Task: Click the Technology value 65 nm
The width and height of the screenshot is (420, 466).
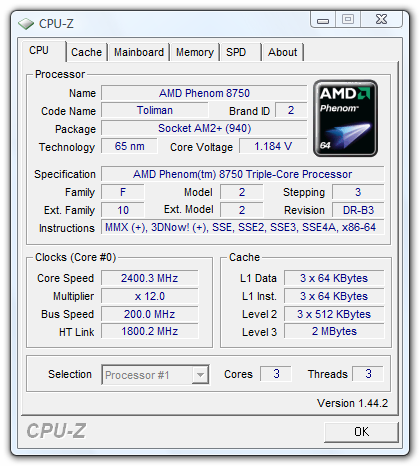Action: click(x=129, y=146)
